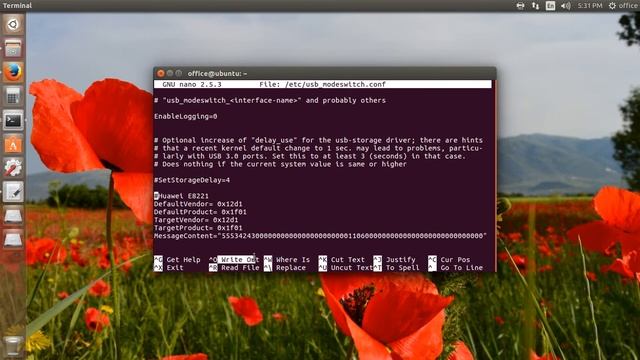Click the comment line starting 'that a recent kernel'

click(x=318, y=148)
